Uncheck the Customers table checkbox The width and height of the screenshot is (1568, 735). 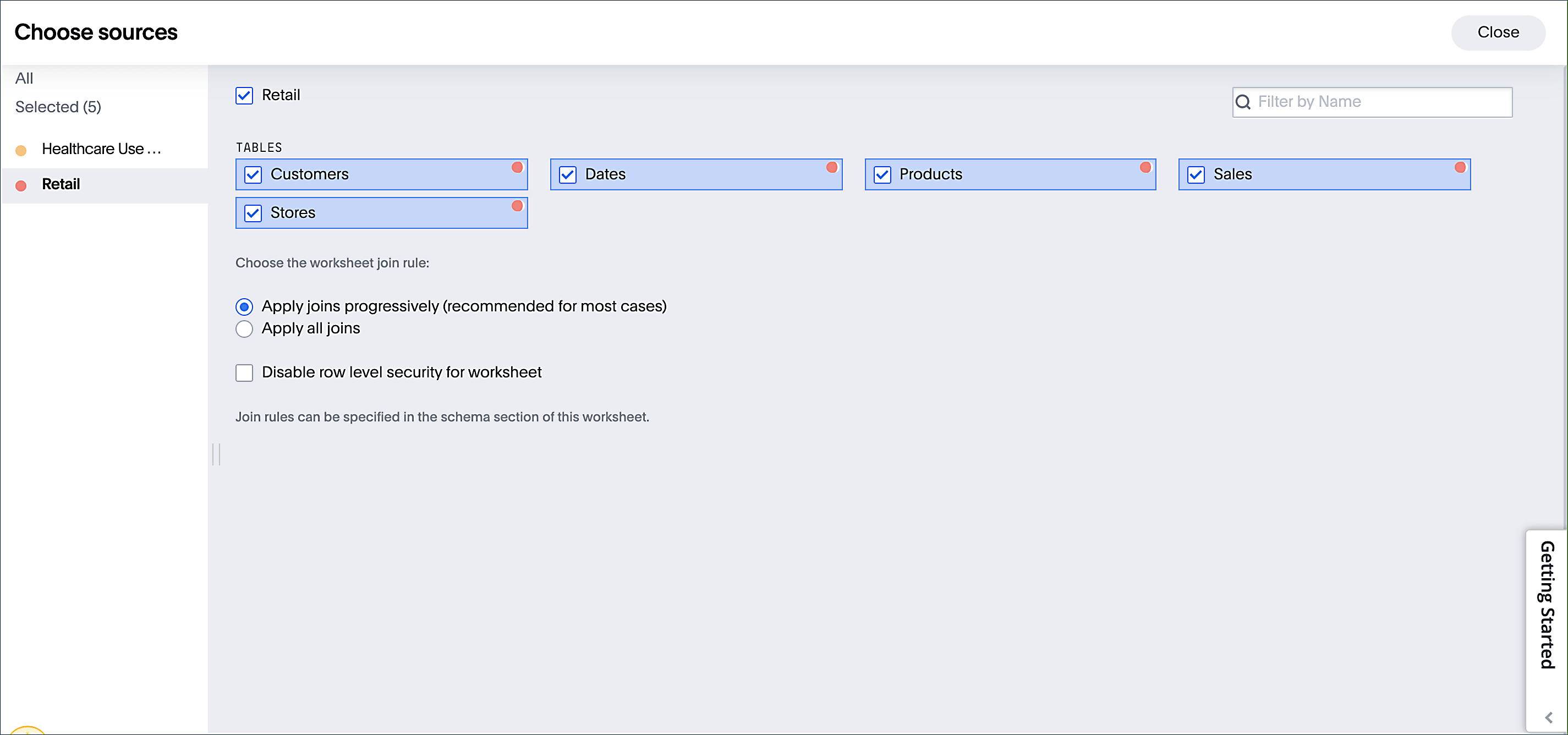tap(253, 174)
